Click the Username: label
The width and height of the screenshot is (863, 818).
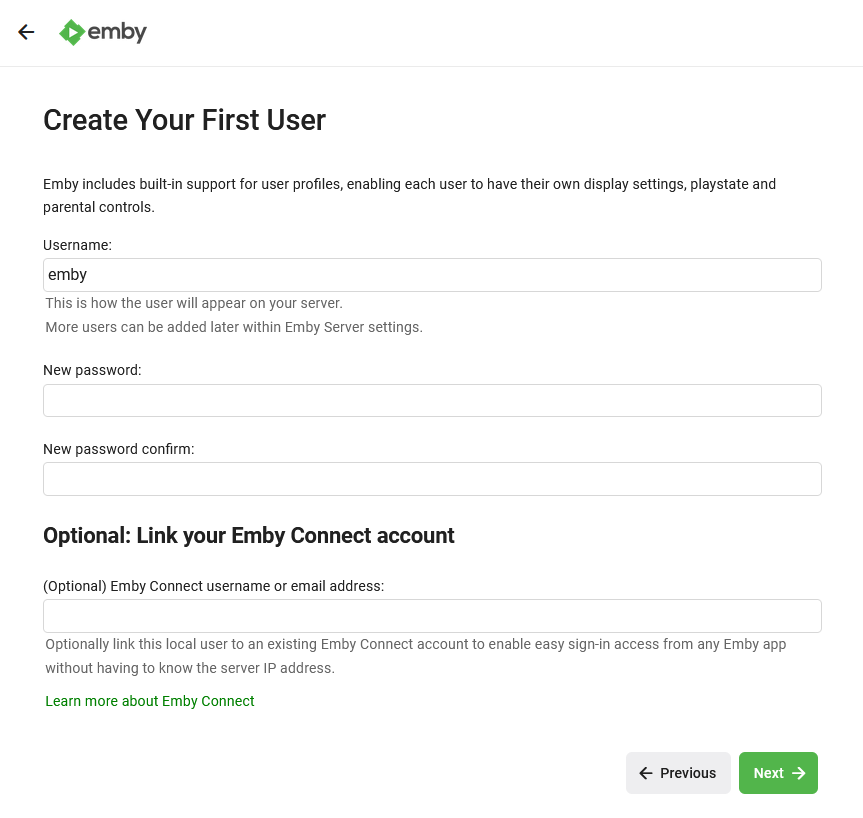tap(77, 245)
